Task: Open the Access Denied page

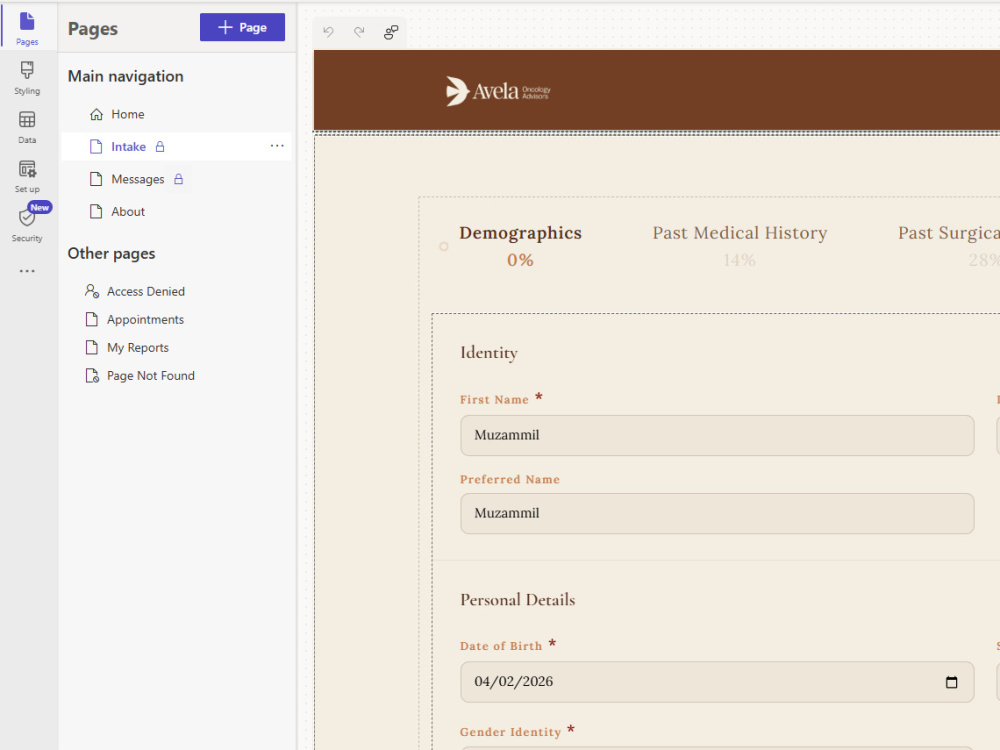Action: point(145,291)
